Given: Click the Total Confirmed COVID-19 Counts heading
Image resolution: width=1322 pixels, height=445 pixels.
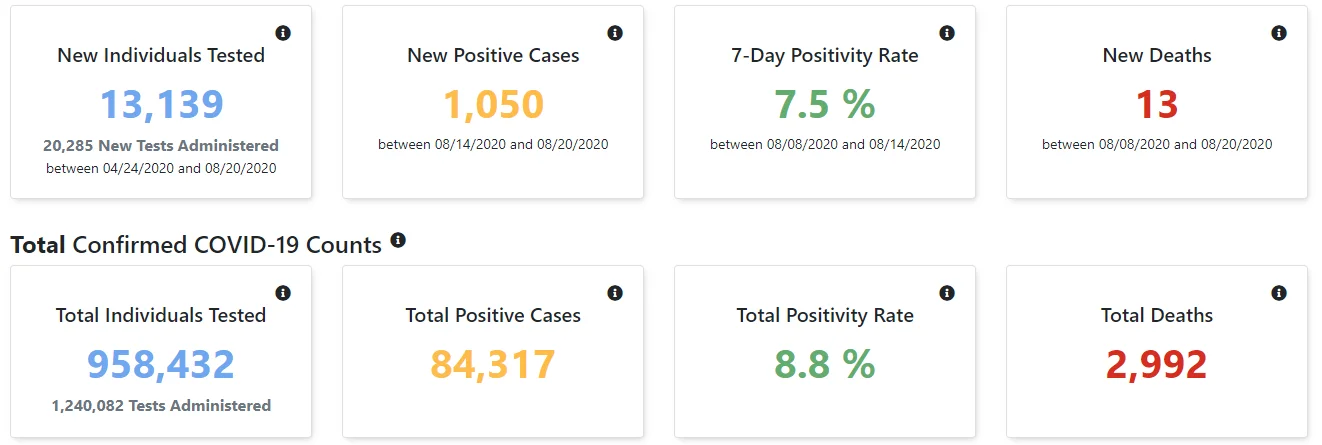Looking at the screenshot, I should point(196,244).
